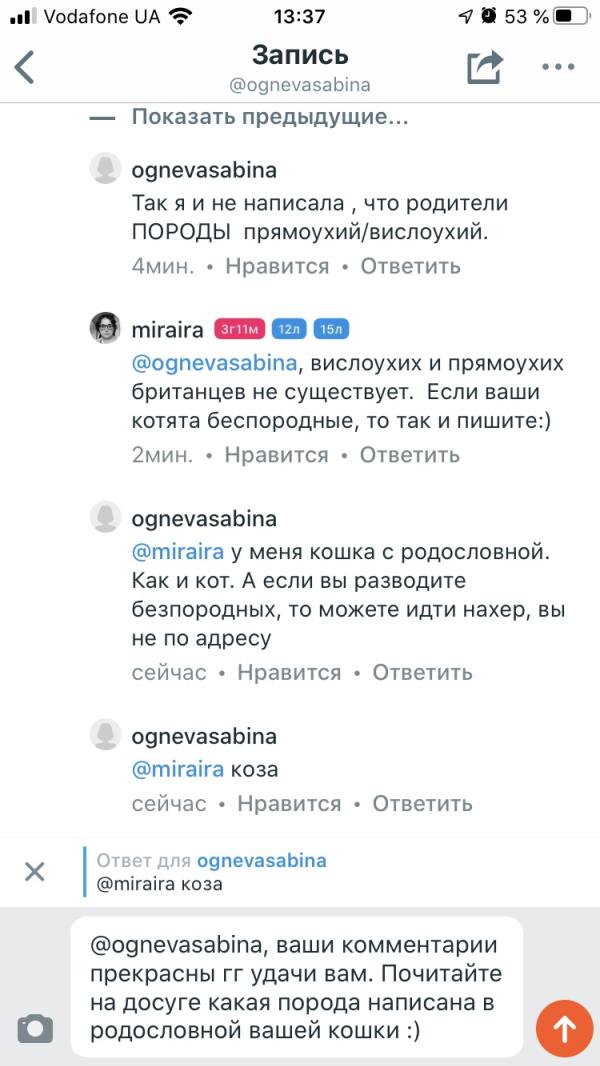Tap the blue 12л badge
Image resolution: width=600 pixels, height=1066 pixels.
coord(289,329)
